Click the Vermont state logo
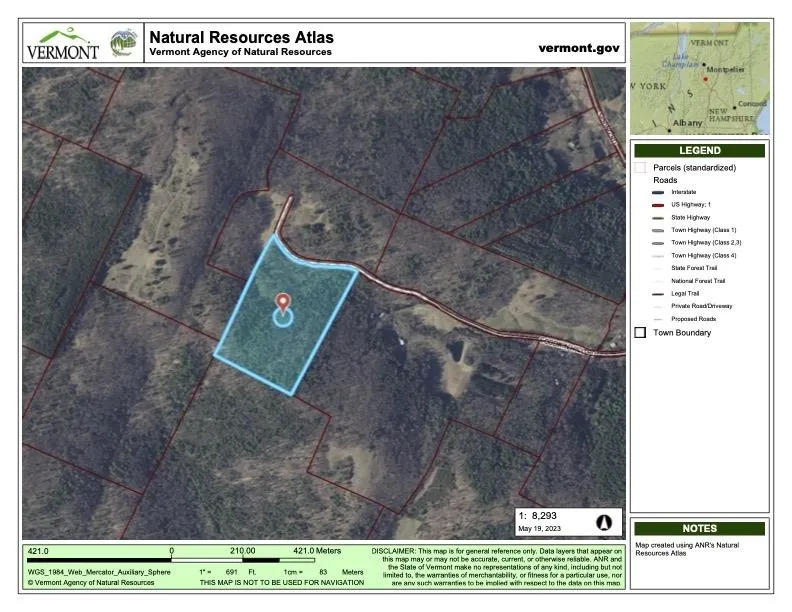This screenshot has height=612, width=792. coord(62,44)
